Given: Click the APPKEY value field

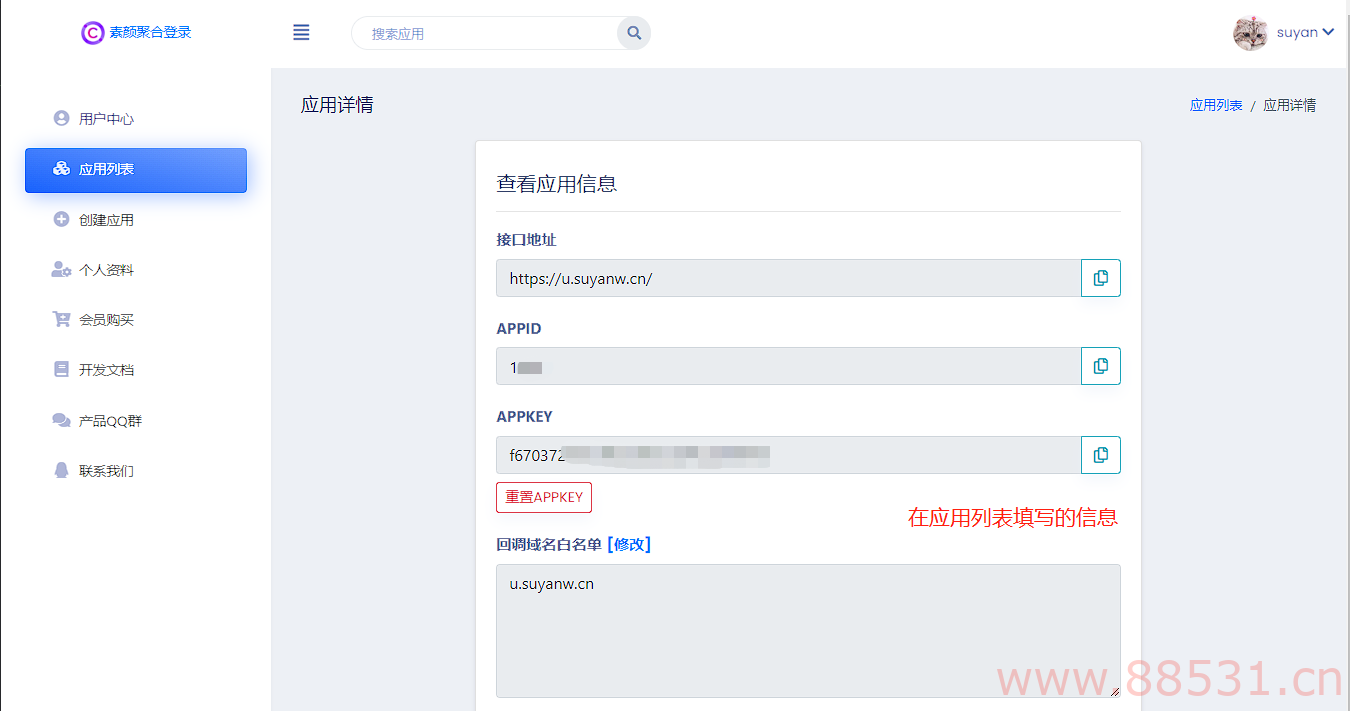Looking at the screenshot, I should [x=789, y=455].
